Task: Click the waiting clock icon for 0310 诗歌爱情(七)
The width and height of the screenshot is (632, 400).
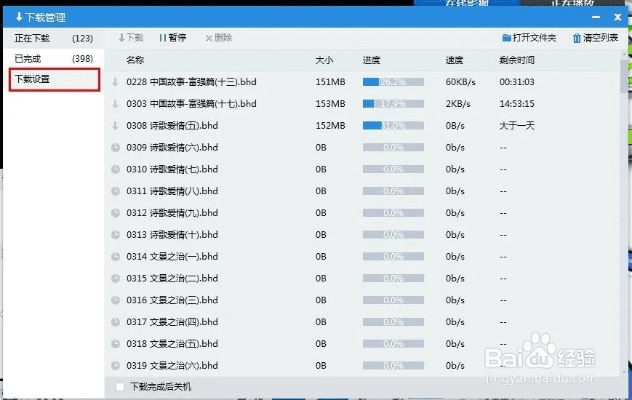Action: coord(116,169)
